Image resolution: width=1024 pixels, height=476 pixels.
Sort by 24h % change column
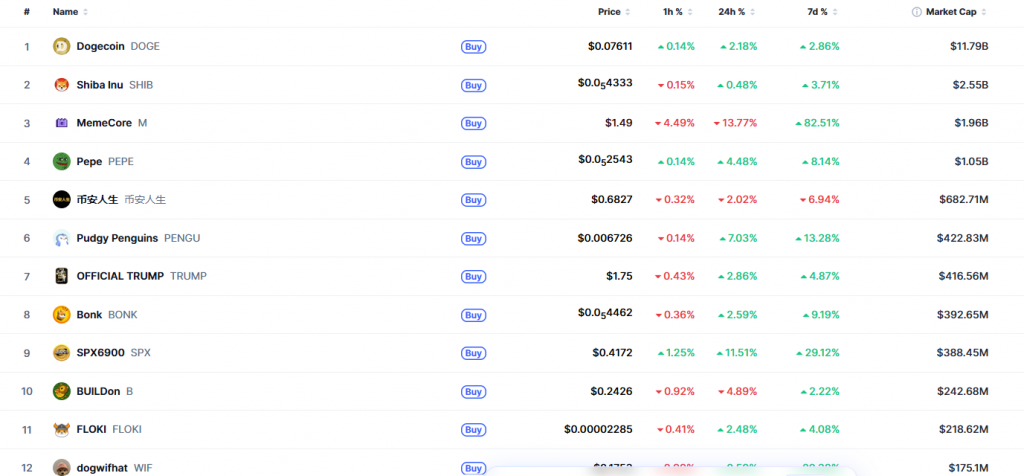(x=736, y=12)
